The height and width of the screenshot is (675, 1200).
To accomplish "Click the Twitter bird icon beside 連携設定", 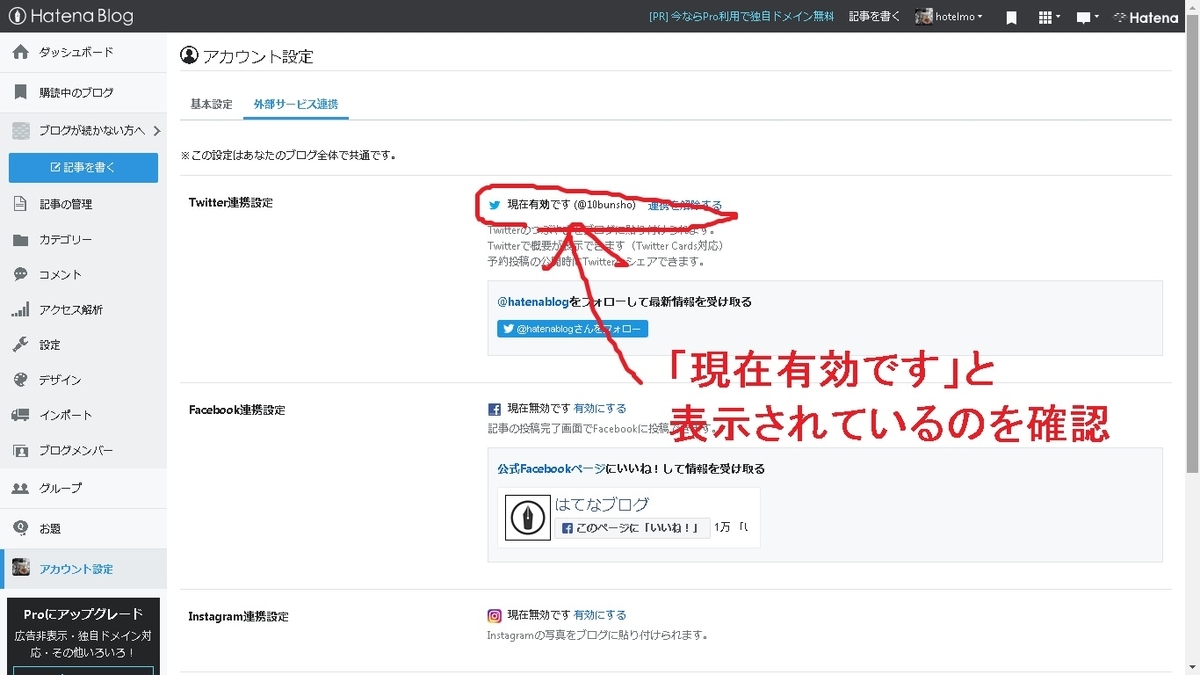I will [x=494, y=204].
